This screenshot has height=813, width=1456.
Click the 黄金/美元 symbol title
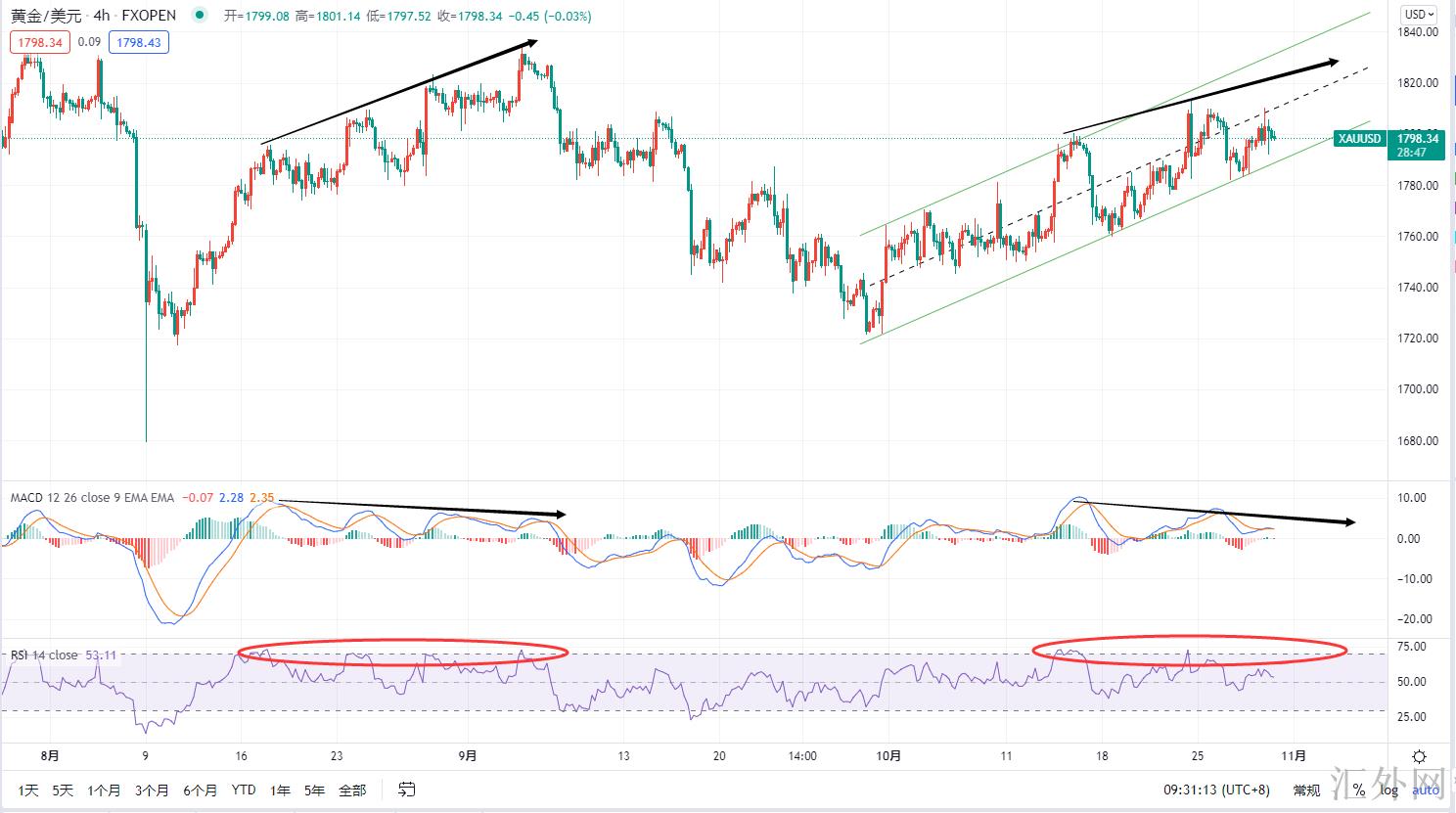(45, 16)
